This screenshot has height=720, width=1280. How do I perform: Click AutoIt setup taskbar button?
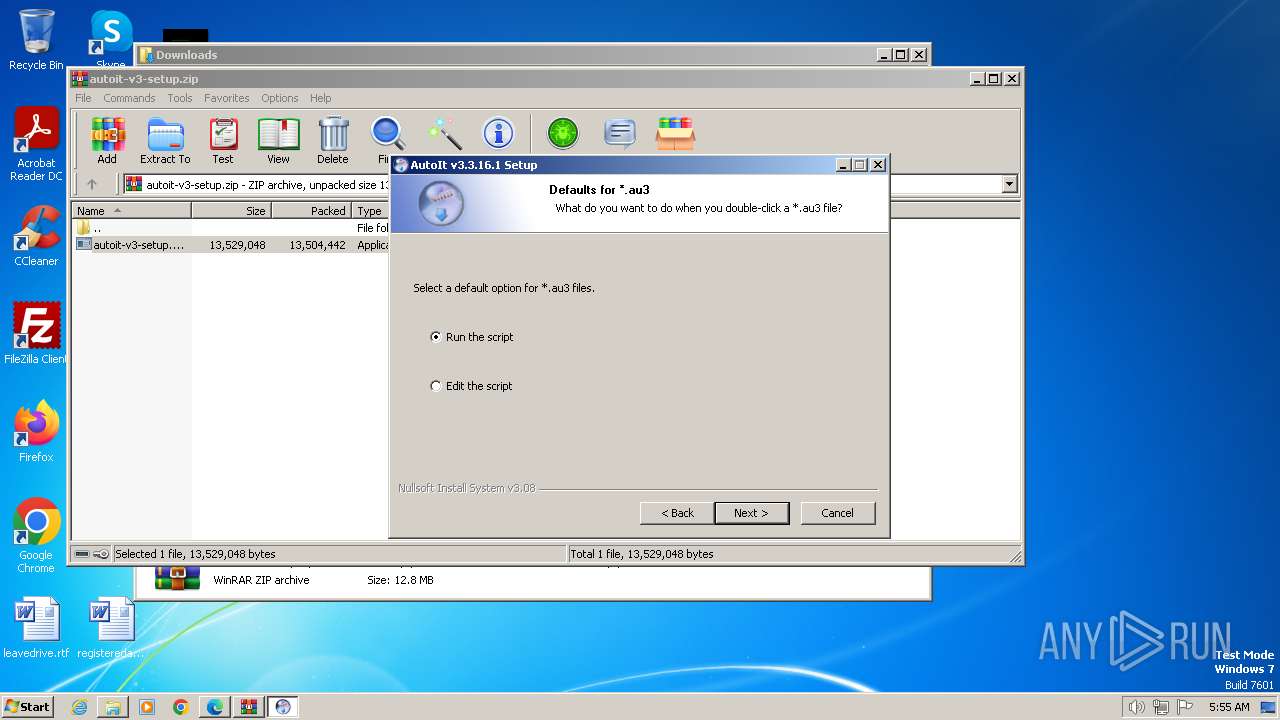(x=283, y=707)
